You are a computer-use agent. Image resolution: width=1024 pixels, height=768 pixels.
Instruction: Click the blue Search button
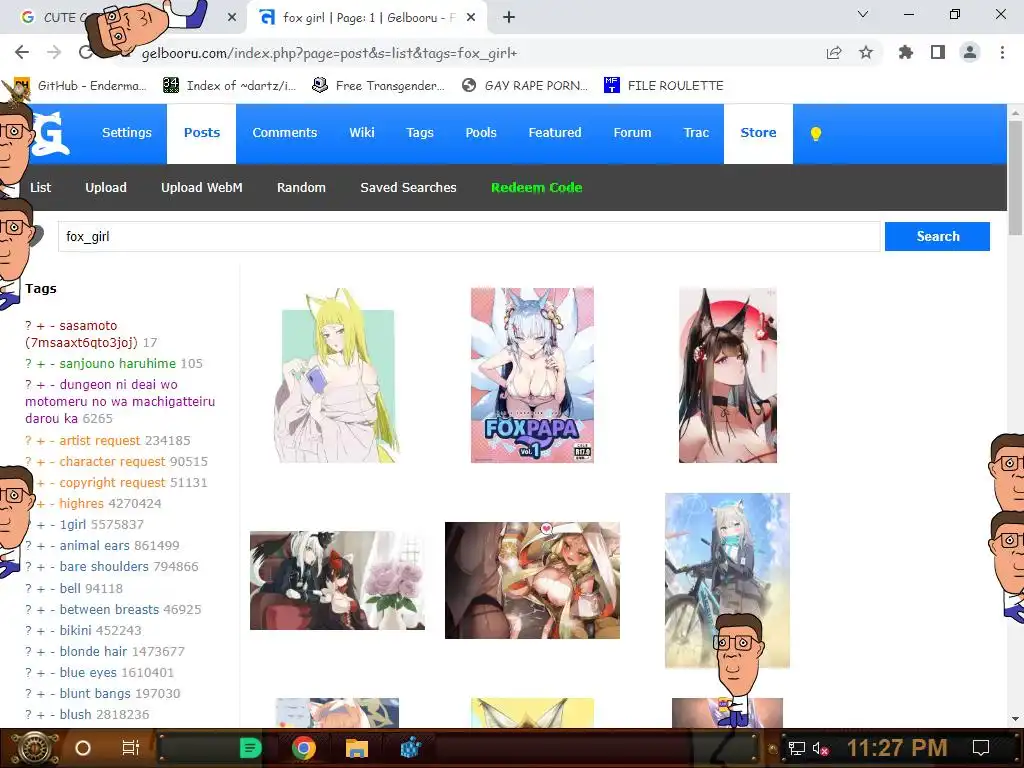937,236
